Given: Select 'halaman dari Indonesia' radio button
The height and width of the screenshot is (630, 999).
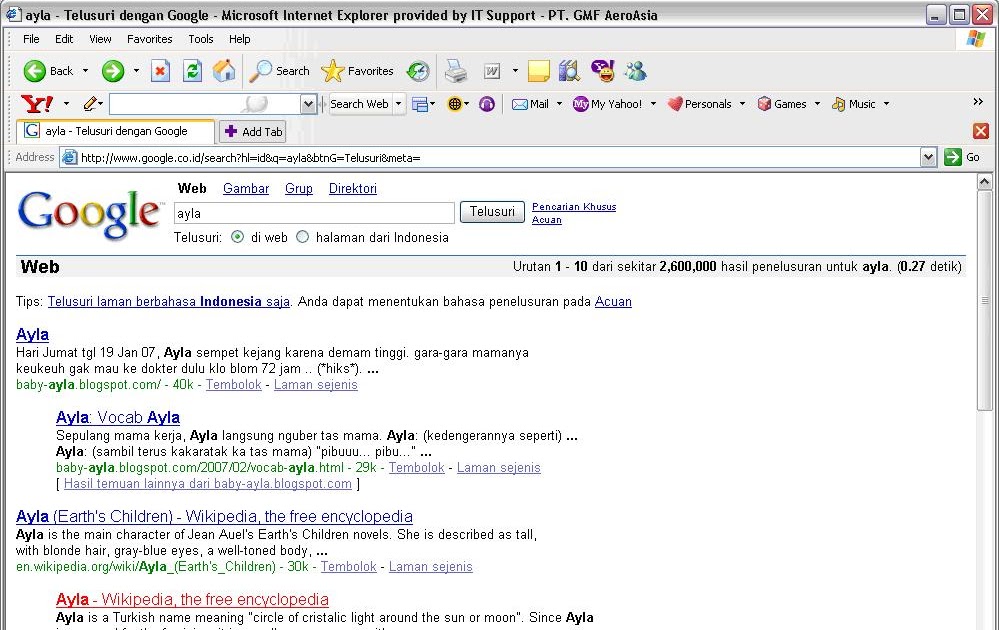Looking at the screenshot, I should [x=303, y=237].
